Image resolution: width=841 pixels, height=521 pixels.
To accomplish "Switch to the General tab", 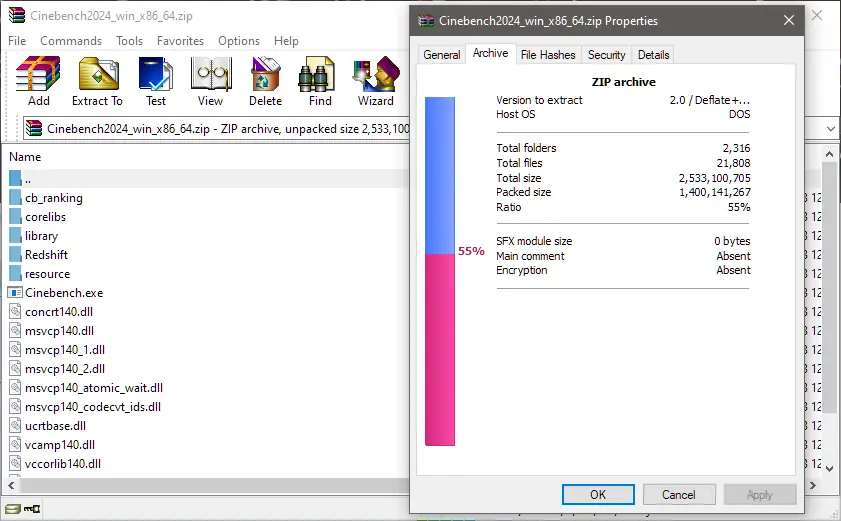I will (x=441, y=55).
